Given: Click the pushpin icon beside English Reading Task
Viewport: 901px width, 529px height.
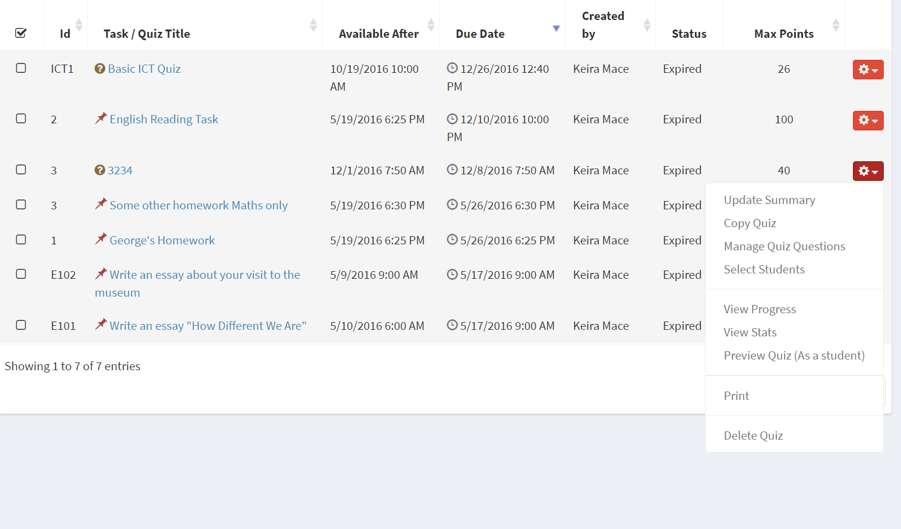Looking at the screenshot, I should pos(101,118).
